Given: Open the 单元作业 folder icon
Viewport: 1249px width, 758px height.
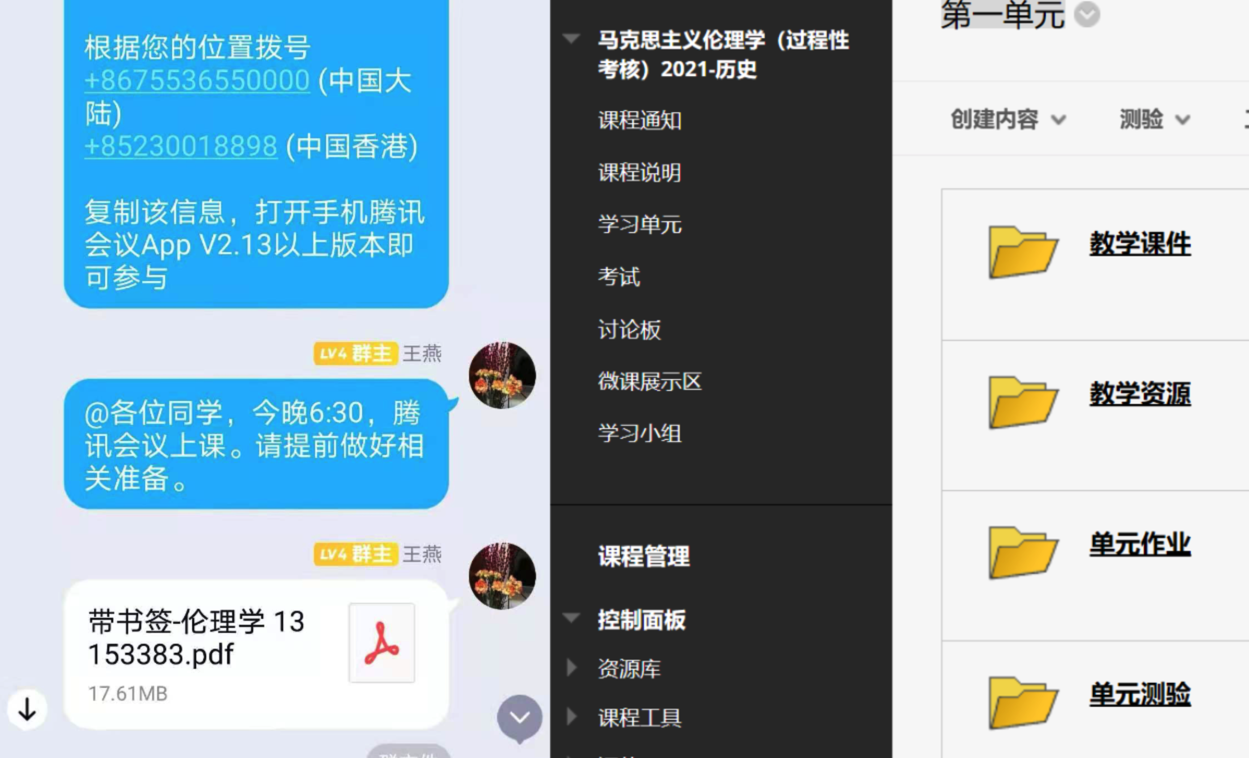Looking at the screenshot, I should point(1023,551).
